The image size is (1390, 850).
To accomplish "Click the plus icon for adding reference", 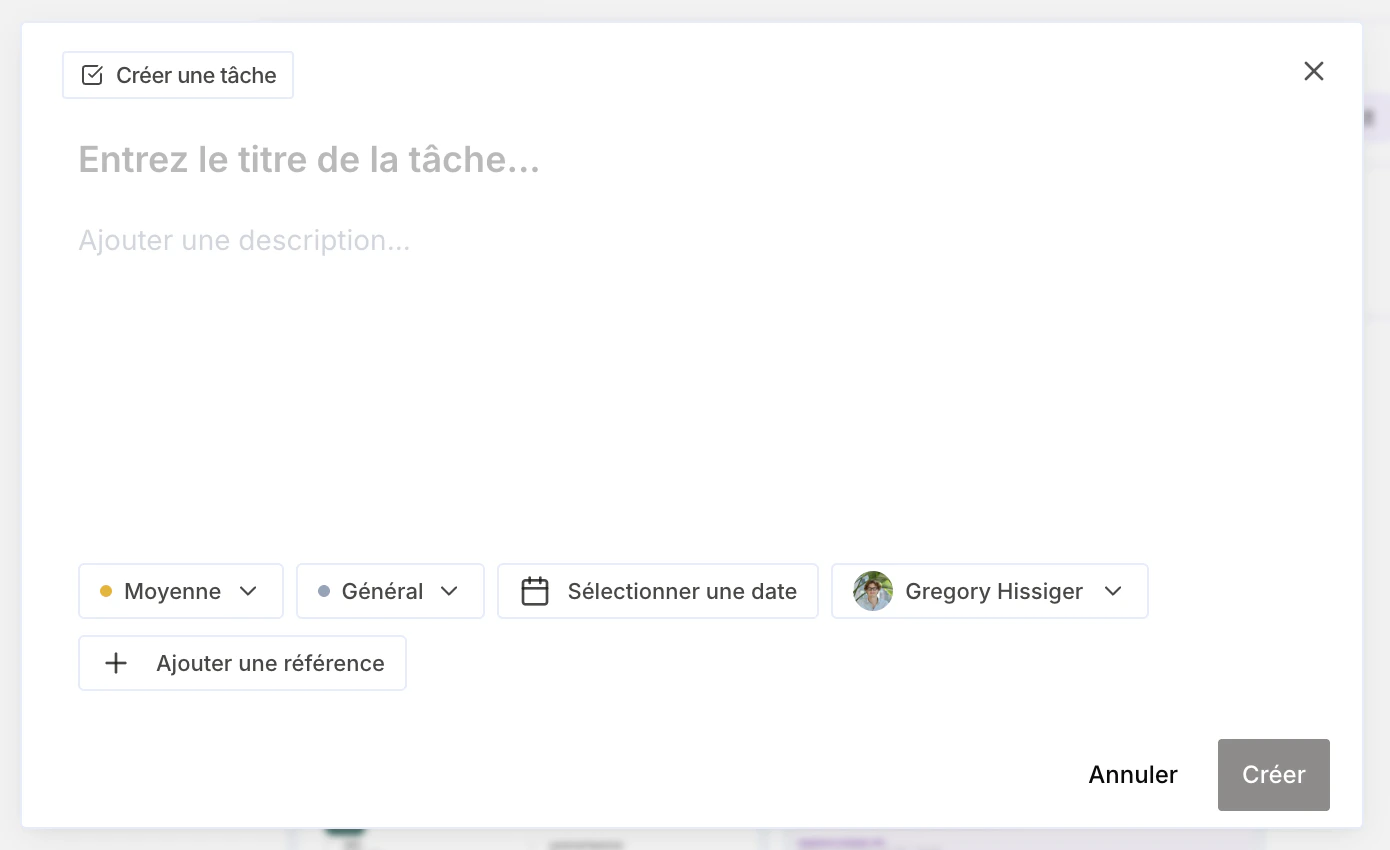I will pyautogui.click(x=116, y=663).
